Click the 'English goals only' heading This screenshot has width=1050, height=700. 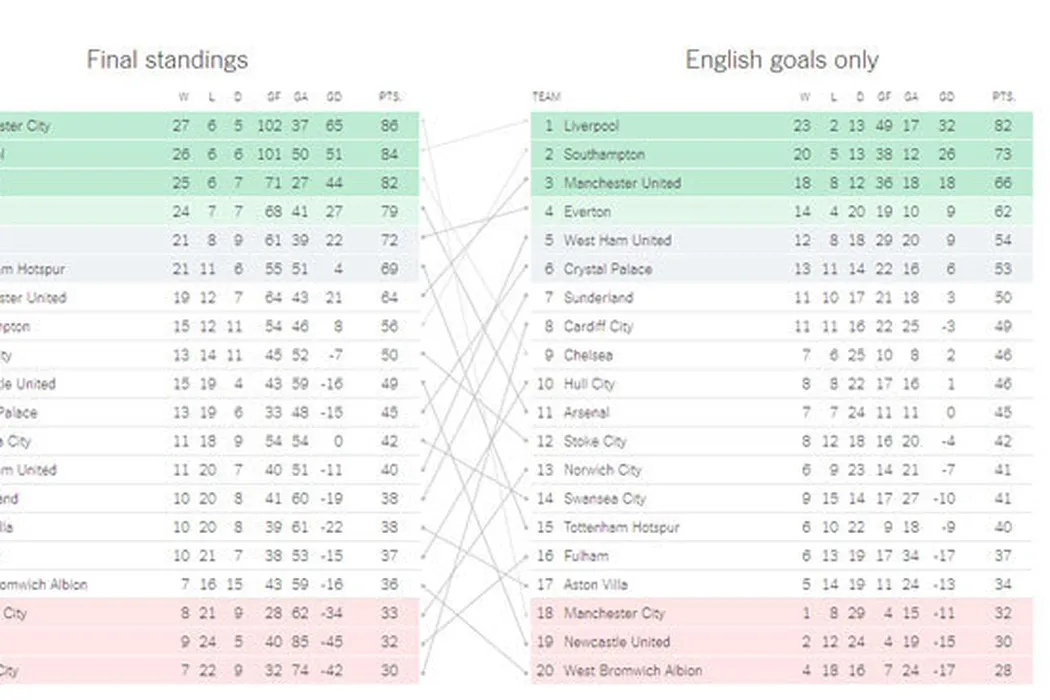point(782,60)
